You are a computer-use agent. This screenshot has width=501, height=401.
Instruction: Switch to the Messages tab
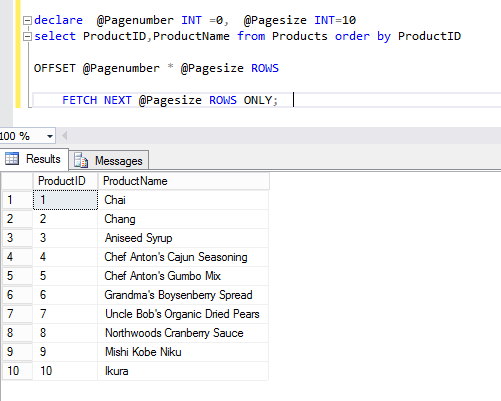[x=109, y=160]
